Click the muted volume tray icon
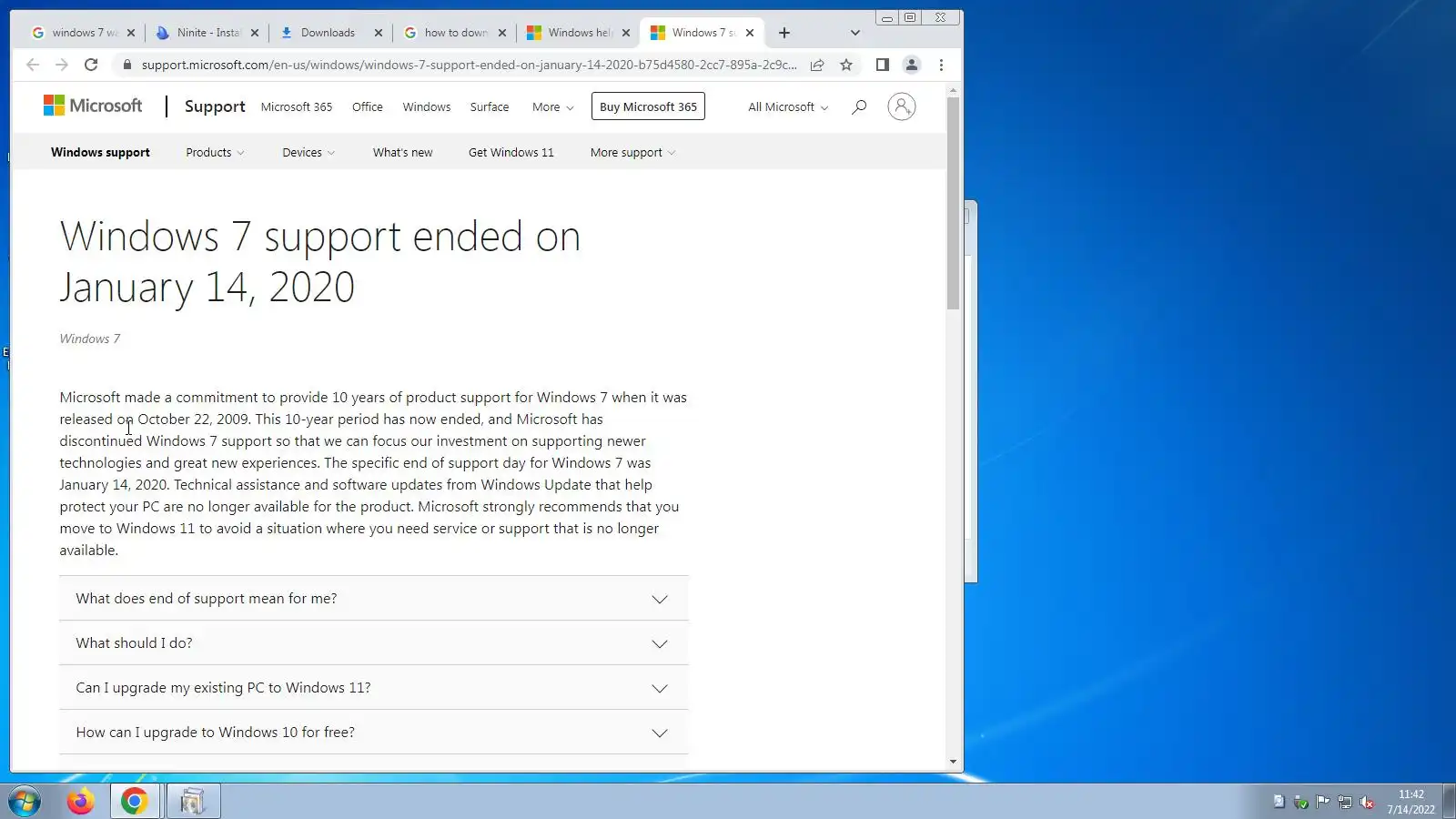 click(1367, 802)
